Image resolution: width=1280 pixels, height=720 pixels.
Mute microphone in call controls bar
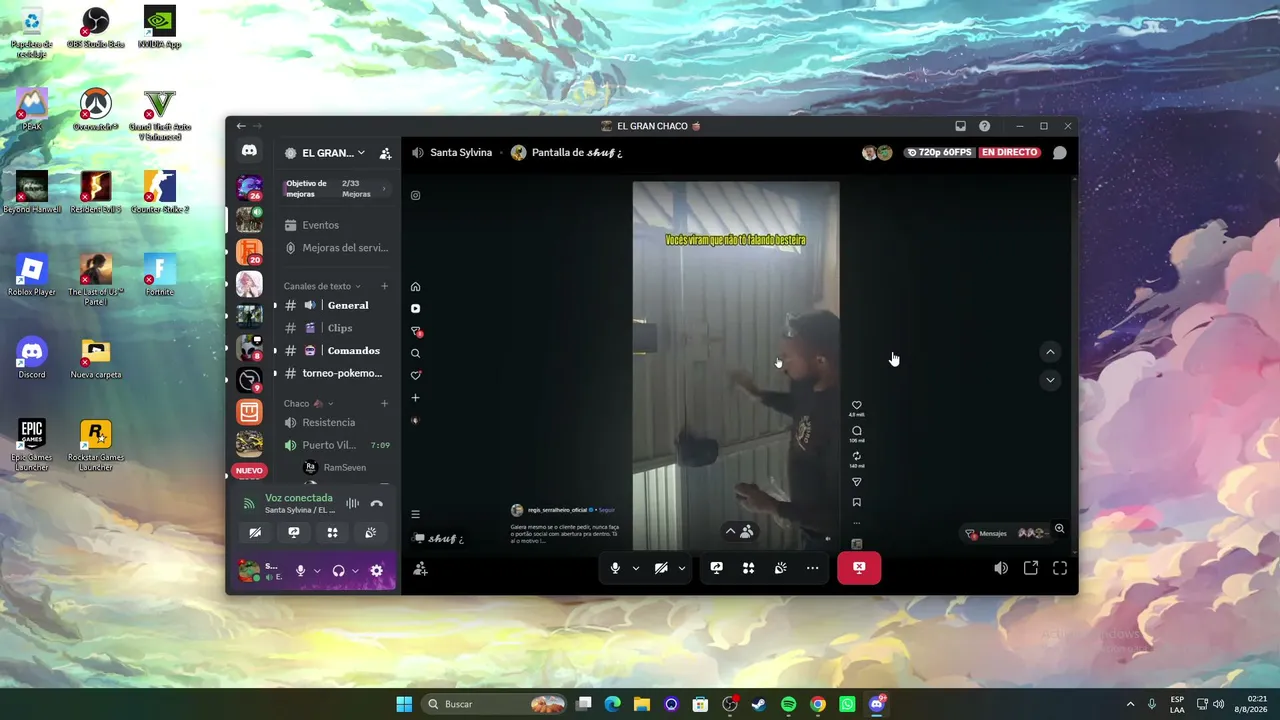pos(615,568)
